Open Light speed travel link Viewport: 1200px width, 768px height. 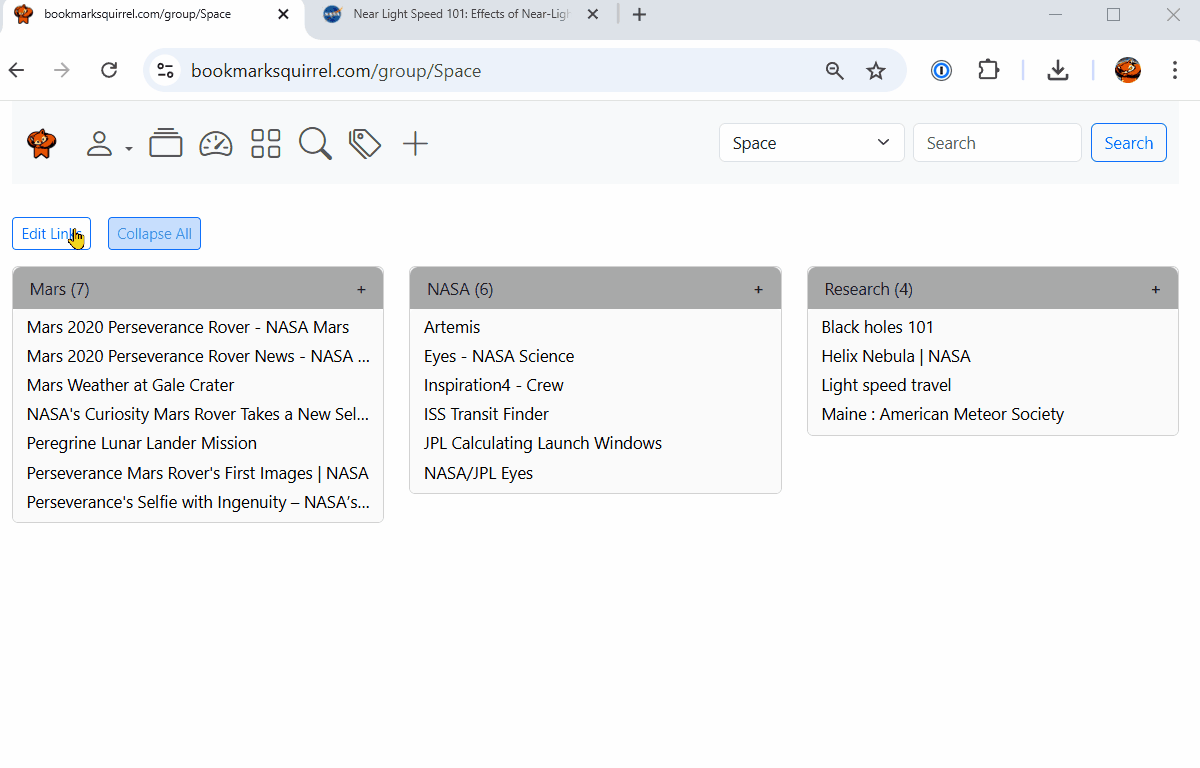(886, 385)
